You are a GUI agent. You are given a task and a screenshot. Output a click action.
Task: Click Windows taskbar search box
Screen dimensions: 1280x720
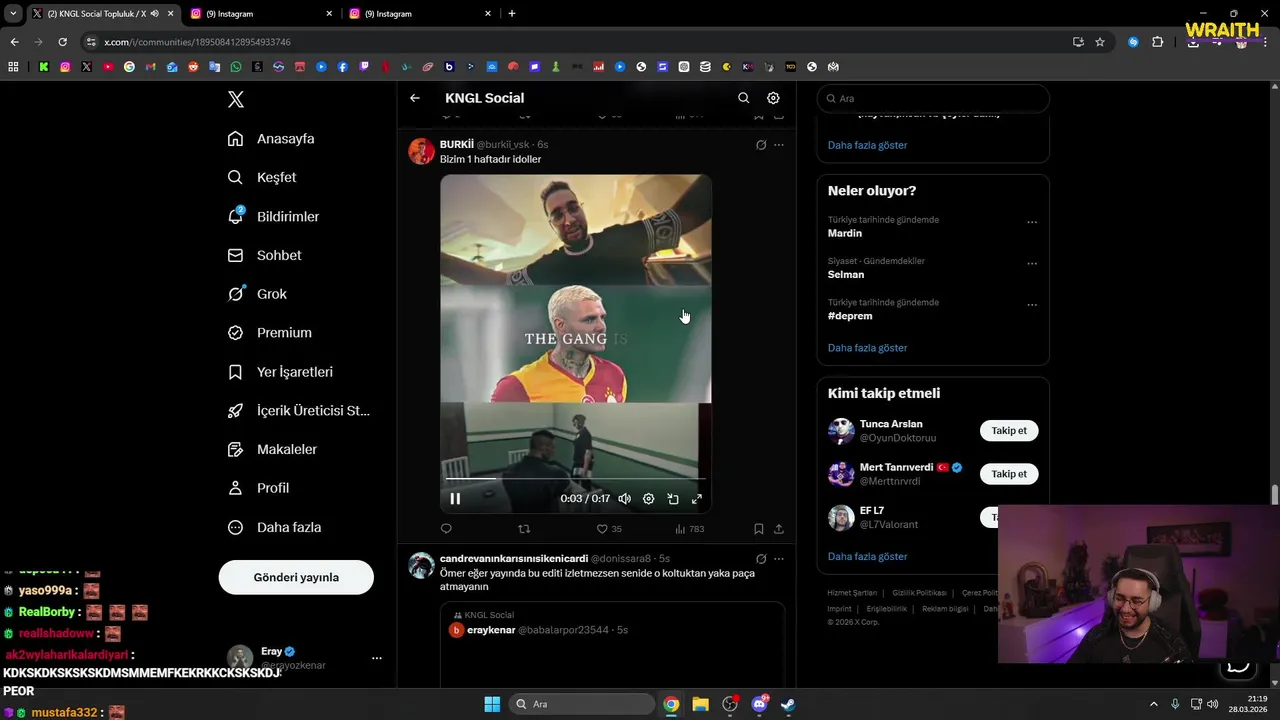click(580, 704)
